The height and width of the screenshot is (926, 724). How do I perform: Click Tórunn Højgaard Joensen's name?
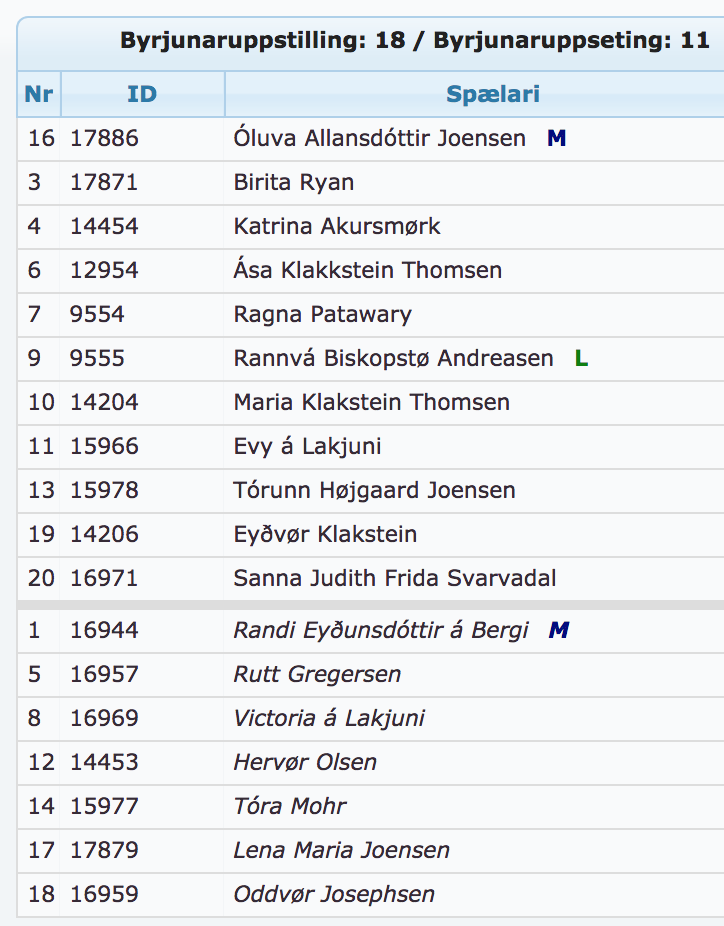374,490
